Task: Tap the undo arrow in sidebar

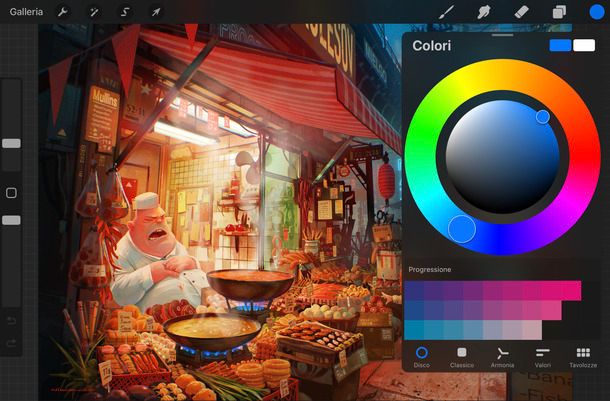Action: pyautogui.click(x=11, y=320)
